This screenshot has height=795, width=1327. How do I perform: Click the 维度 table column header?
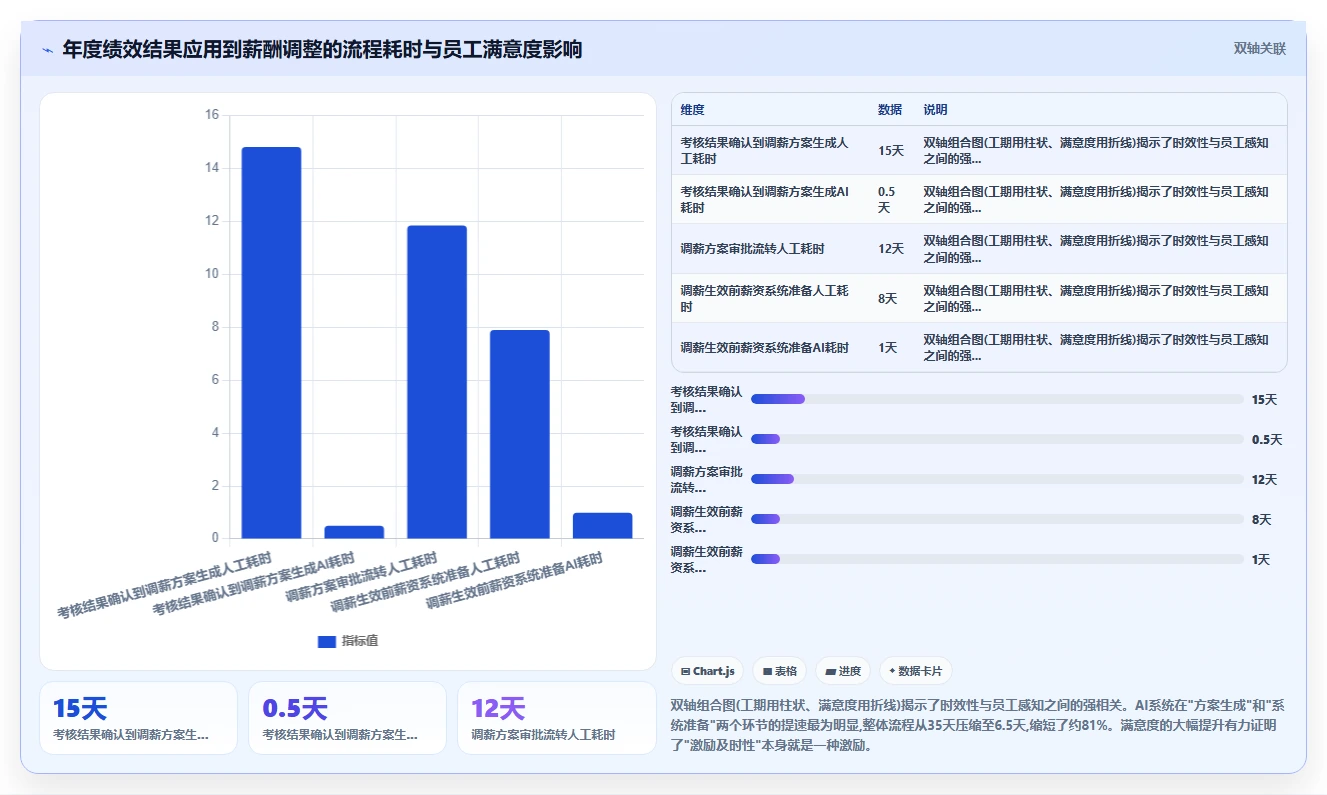click(692, 110)
